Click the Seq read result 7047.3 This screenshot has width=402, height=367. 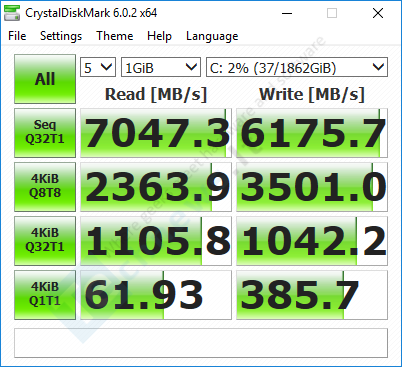point(156,133)
